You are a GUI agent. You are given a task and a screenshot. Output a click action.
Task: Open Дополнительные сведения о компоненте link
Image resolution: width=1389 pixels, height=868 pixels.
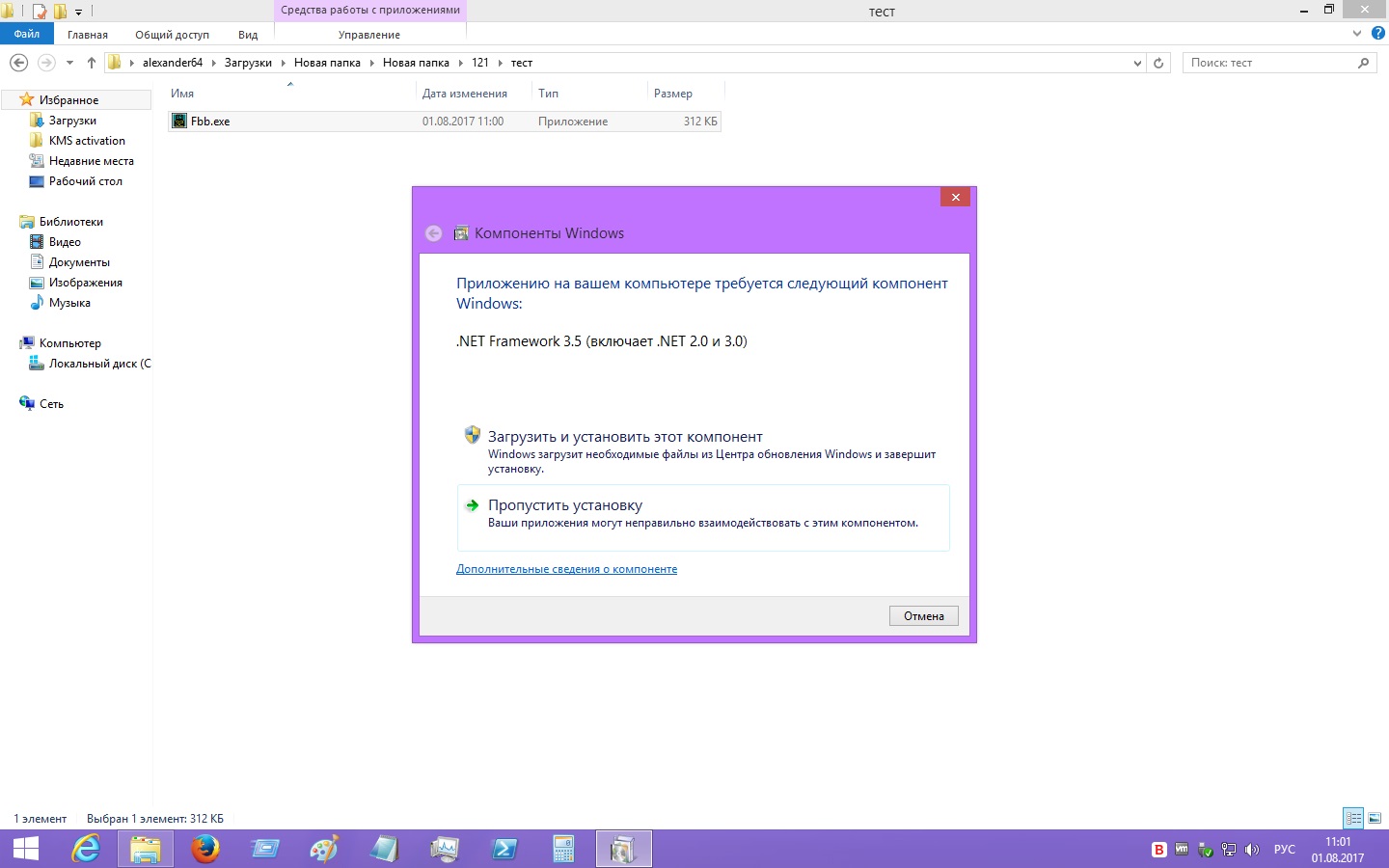pos(566,569)
